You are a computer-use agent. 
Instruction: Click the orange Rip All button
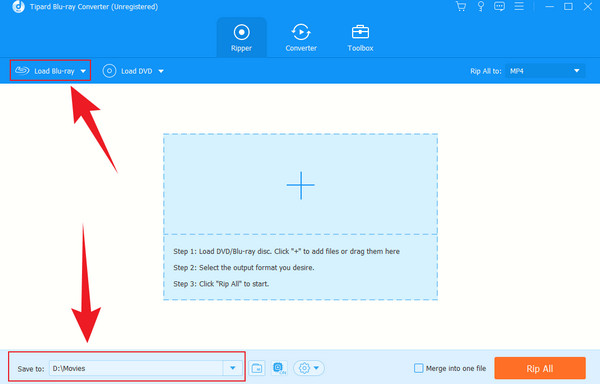pos(540,368)
